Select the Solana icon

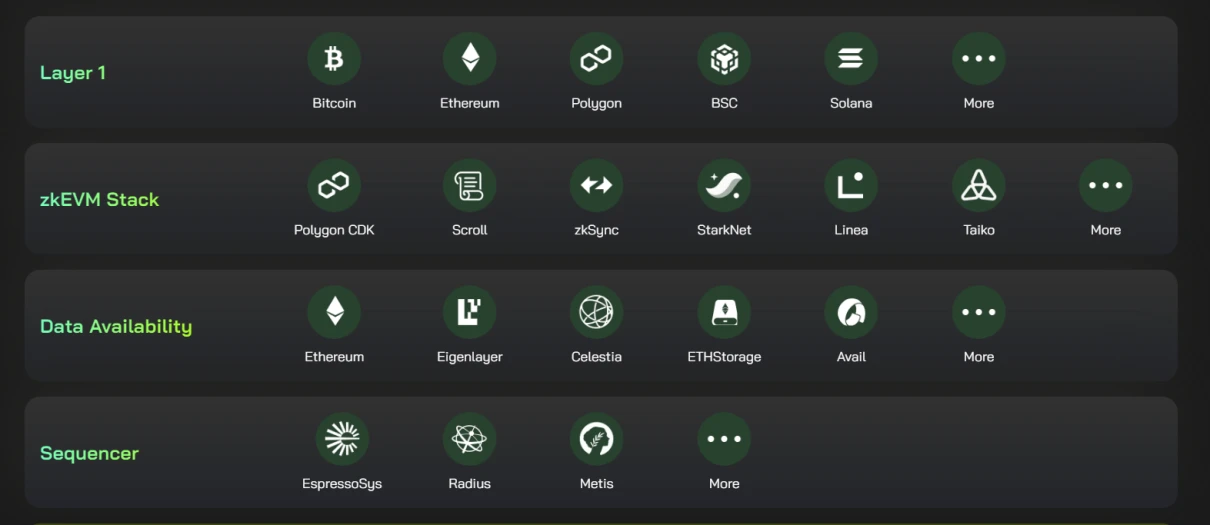[x=851, y=59]
